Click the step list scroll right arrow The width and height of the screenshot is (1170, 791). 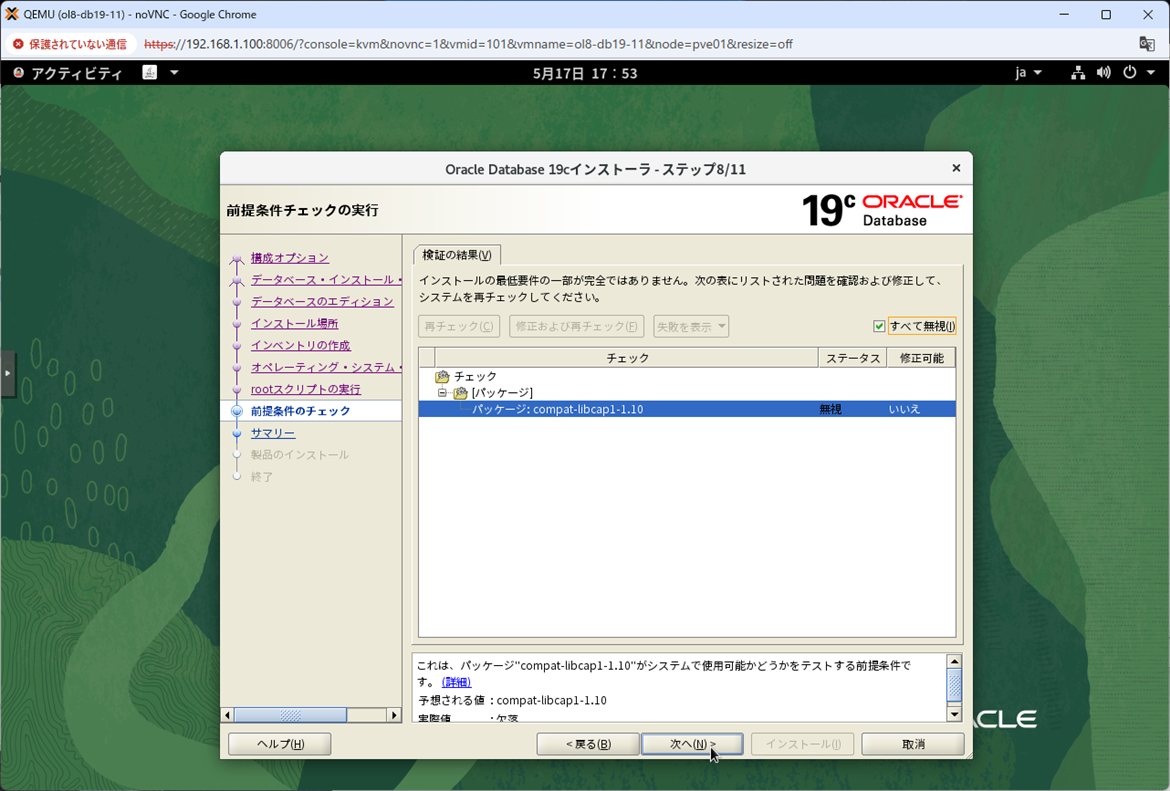[394, 715]
